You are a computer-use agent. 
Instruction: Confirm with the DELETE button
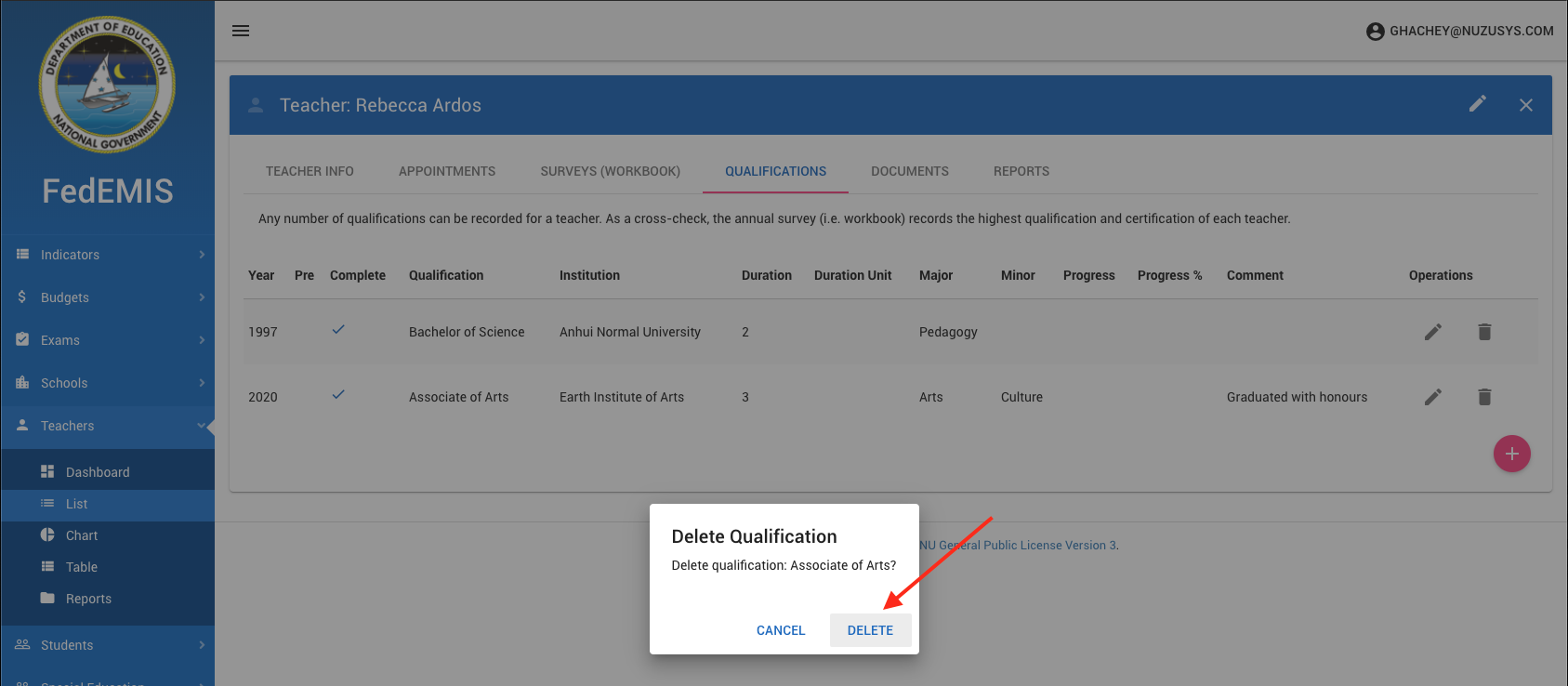click(870, 630)
